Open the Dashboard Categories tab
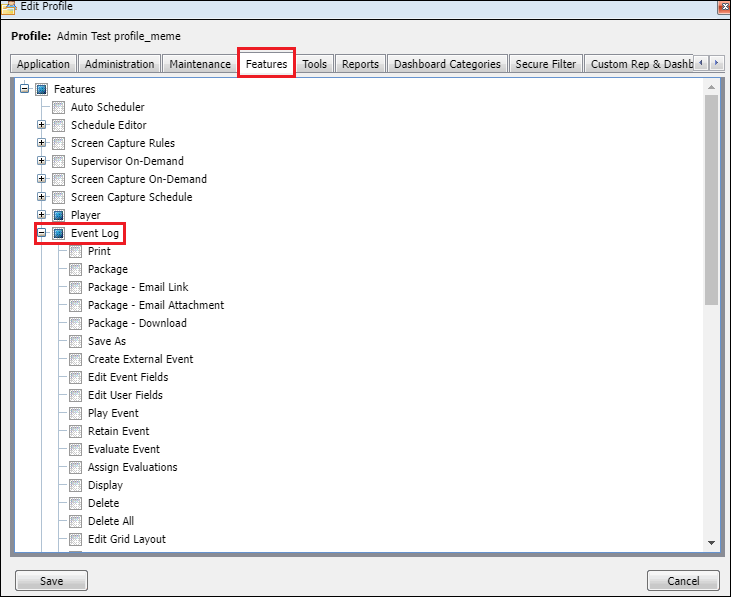The height and width of the screenshot is (597, 731). (447, 64)
